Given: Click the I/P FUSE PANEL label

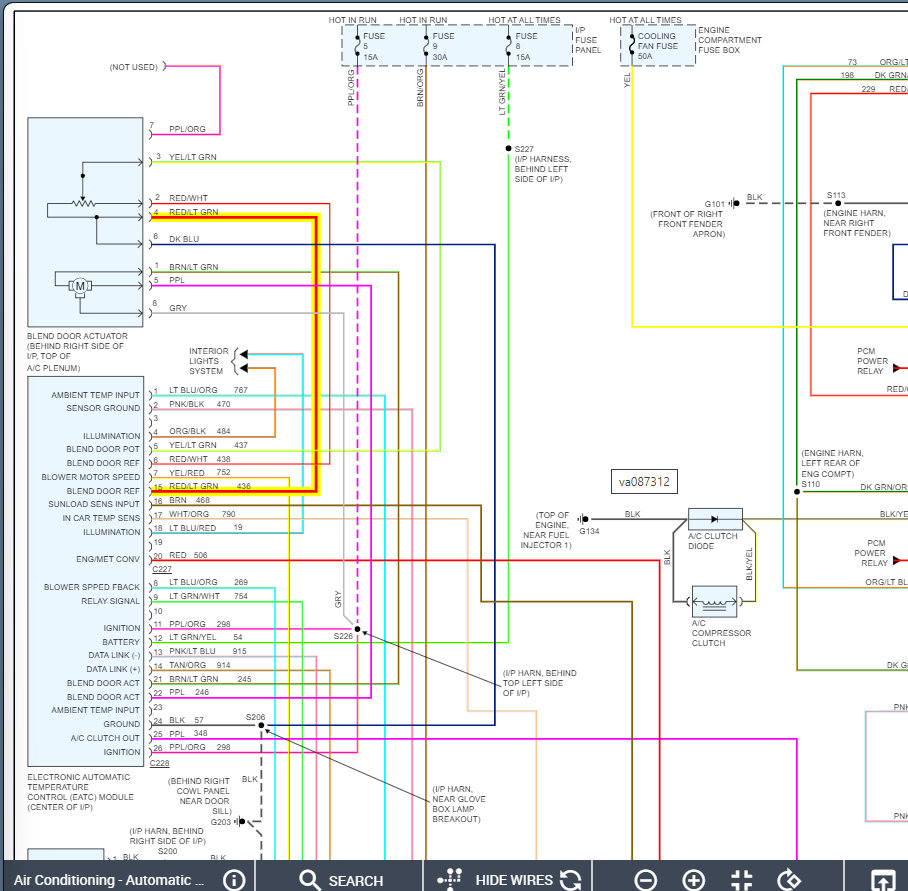Looking at the screenshot, I should (588, 40).
